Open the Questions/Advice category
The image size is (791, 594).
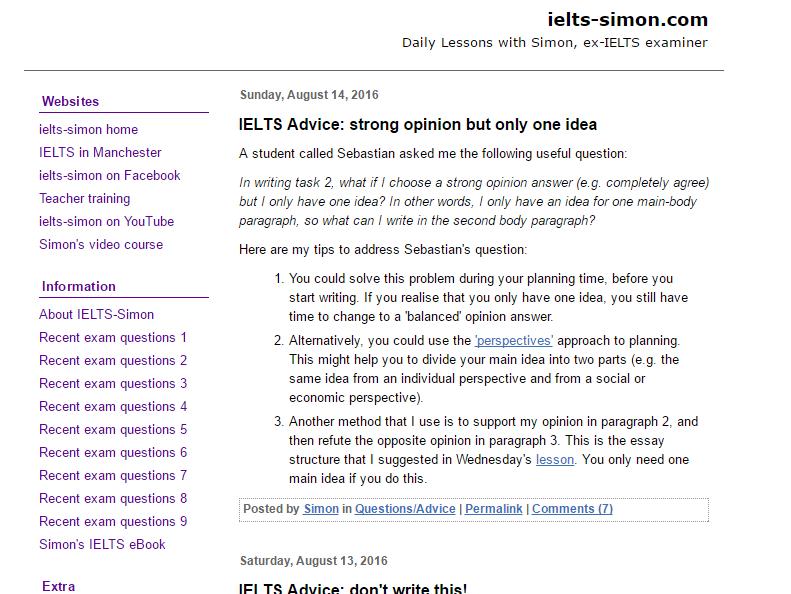coord(405,509)
